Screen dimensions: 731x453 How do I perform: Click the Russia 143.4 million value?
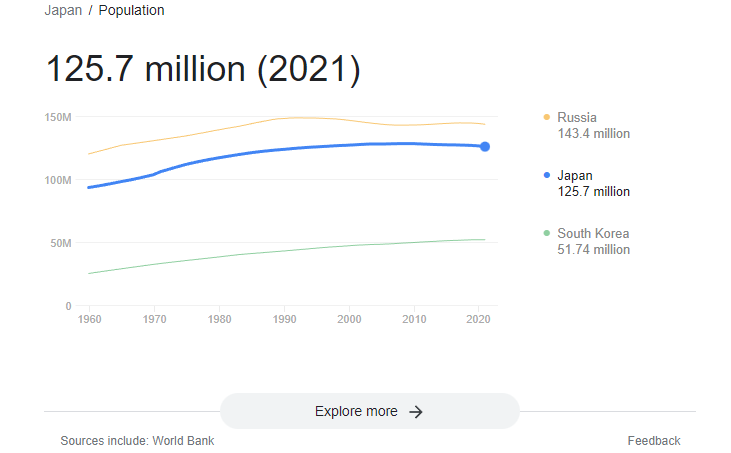(593, 133)
